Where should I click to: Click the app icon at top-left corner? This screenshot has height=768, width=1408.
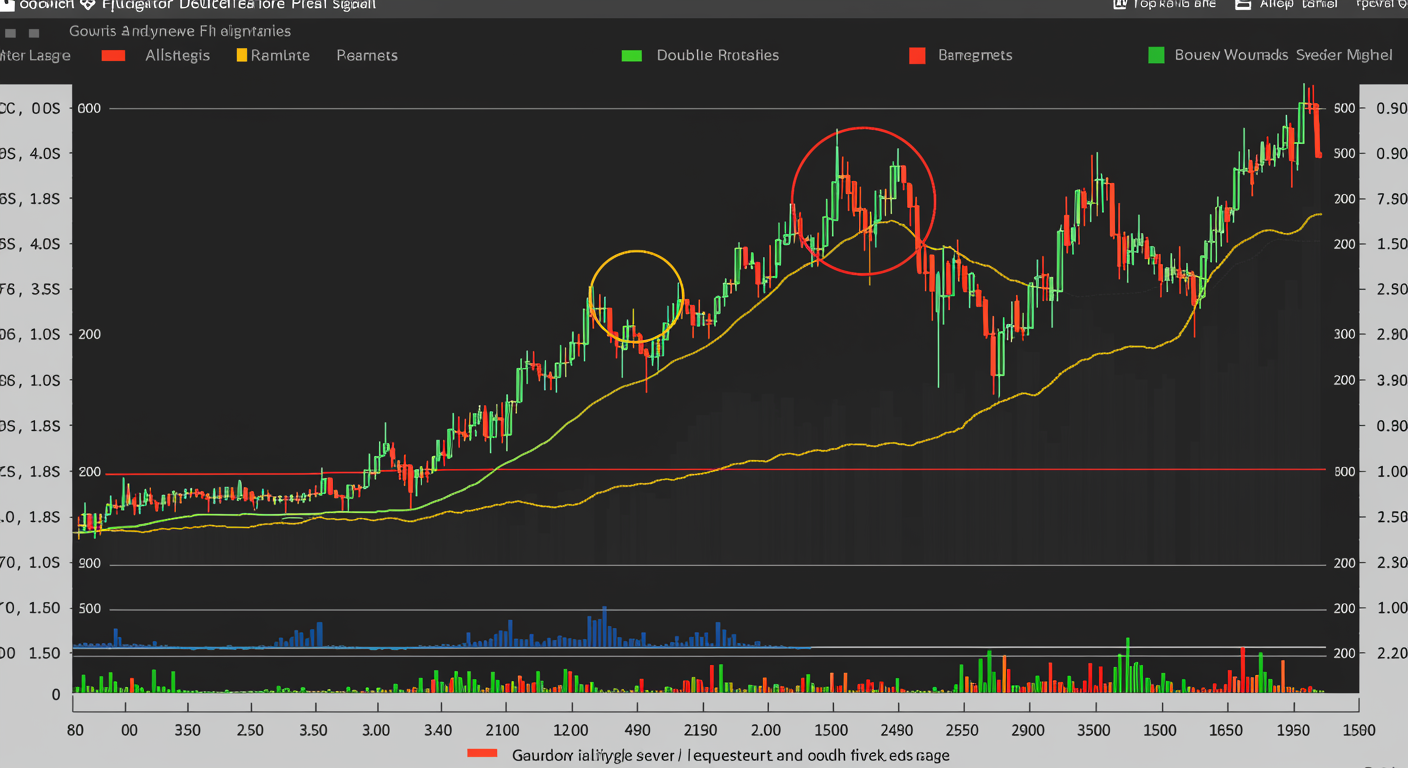[x=8, y=5]
